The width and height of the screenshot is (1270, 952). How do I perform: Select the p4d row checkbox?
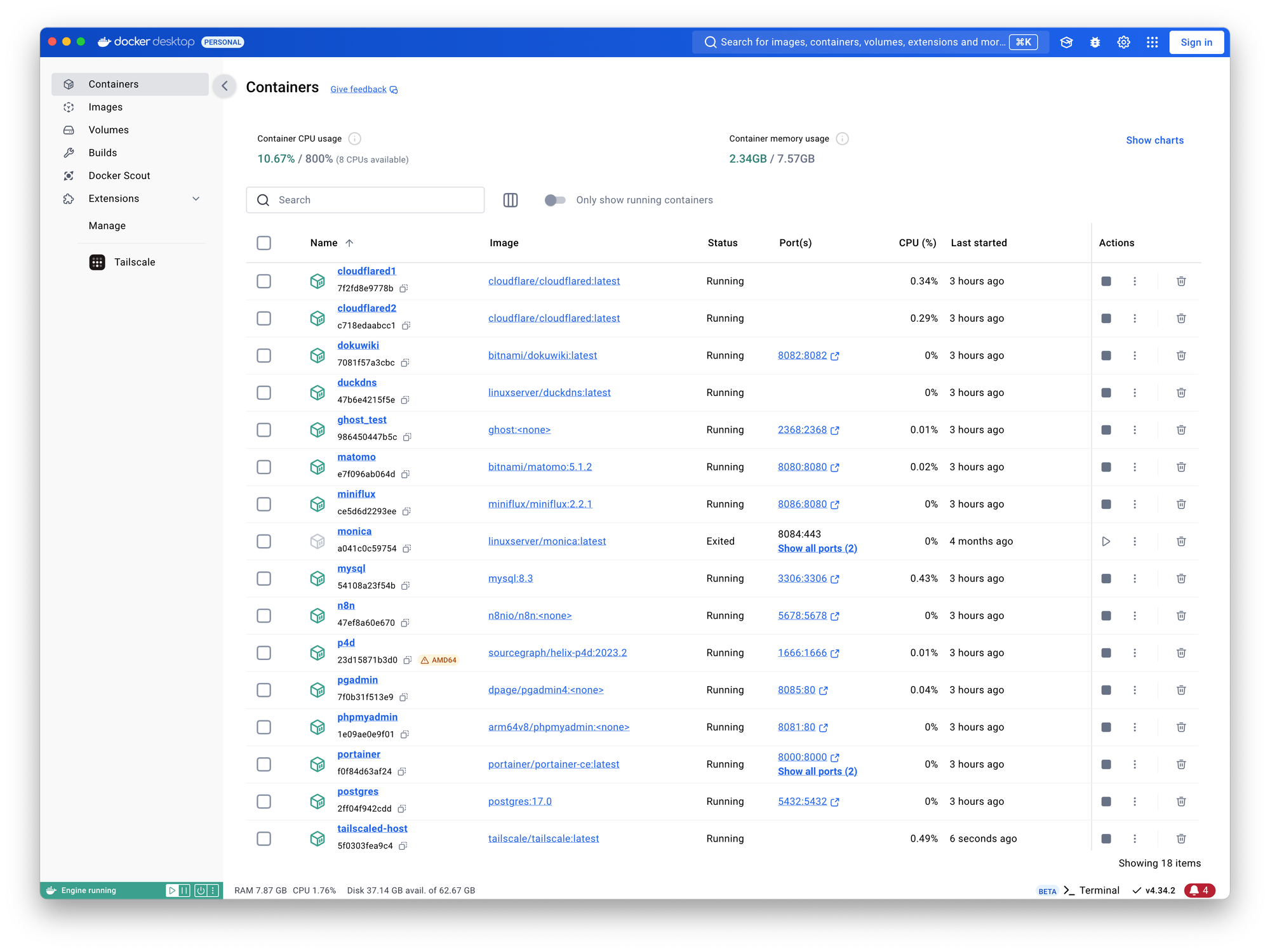click(264, 652)
